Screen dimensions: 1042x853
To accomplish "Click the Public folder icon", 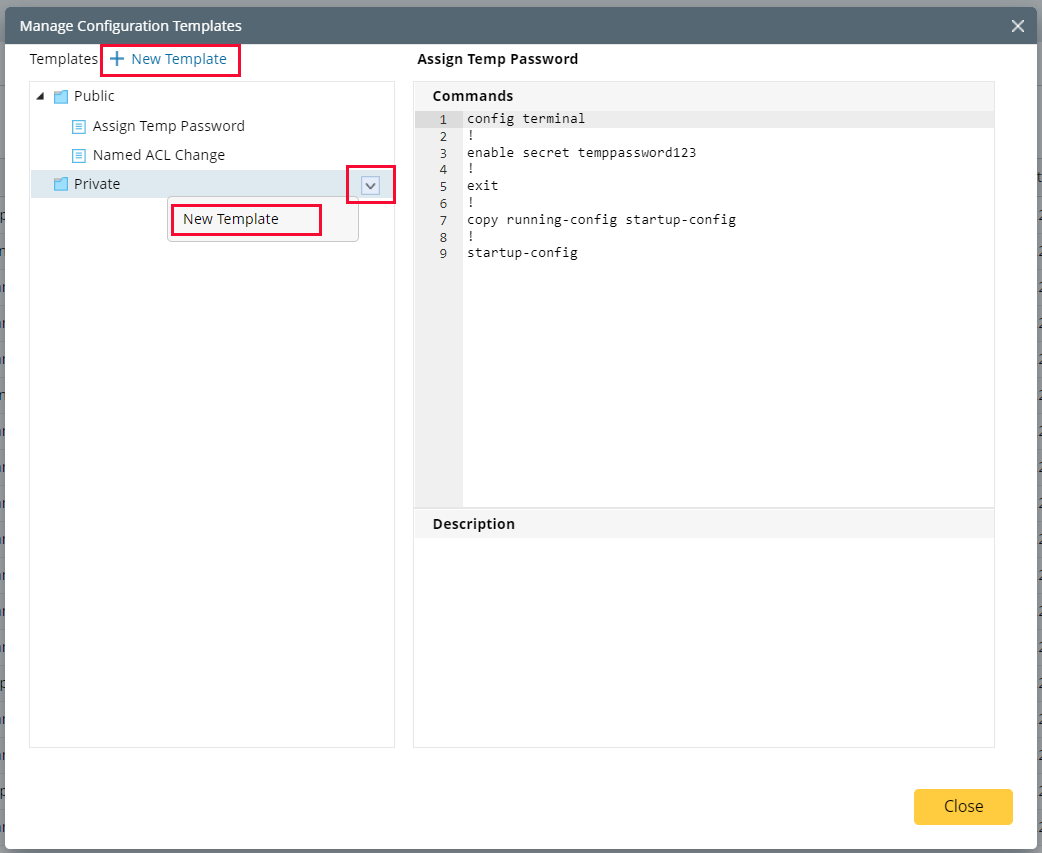I will (61, 96).
